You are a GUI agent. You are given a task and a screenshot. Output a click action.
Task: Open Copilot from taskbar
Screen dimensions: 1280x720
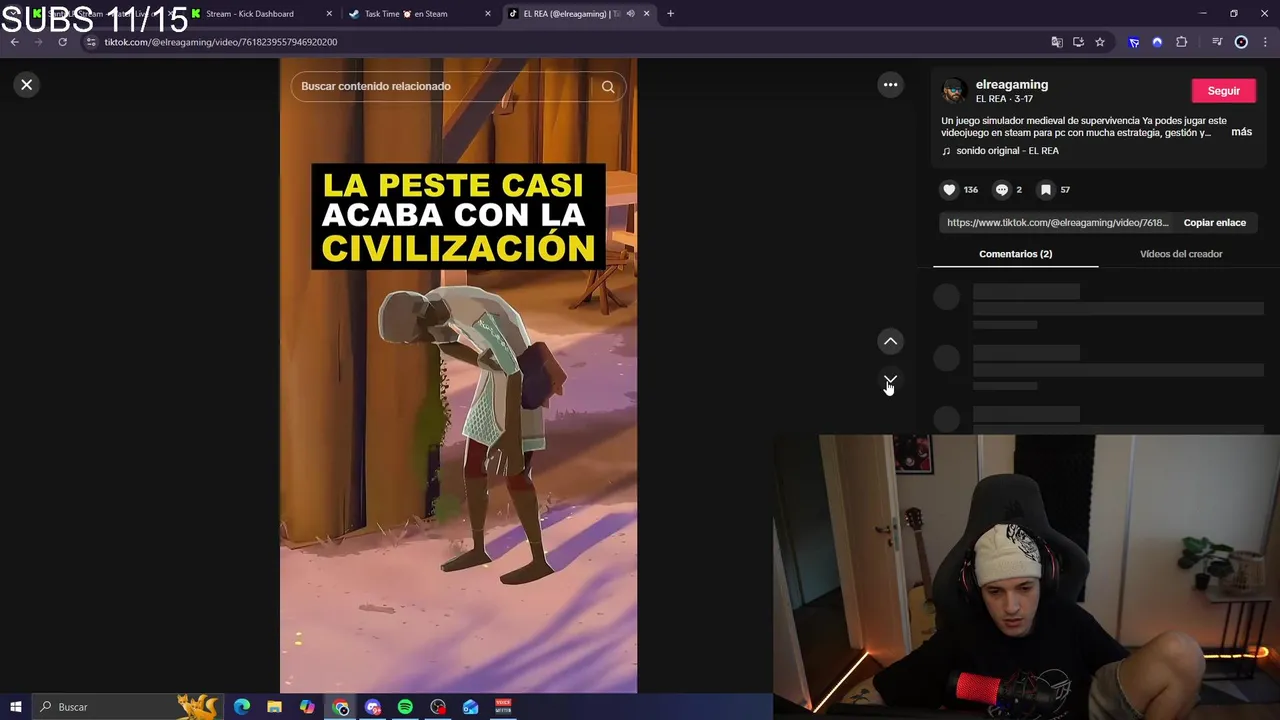click(307, 707)
